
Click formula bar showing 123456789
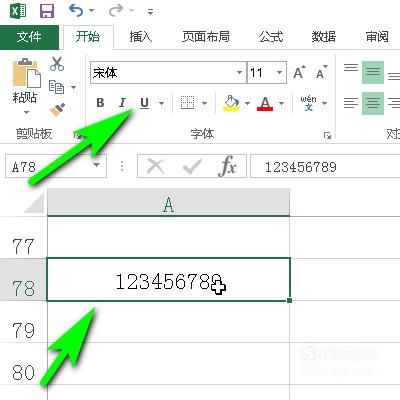coord(325,166)
